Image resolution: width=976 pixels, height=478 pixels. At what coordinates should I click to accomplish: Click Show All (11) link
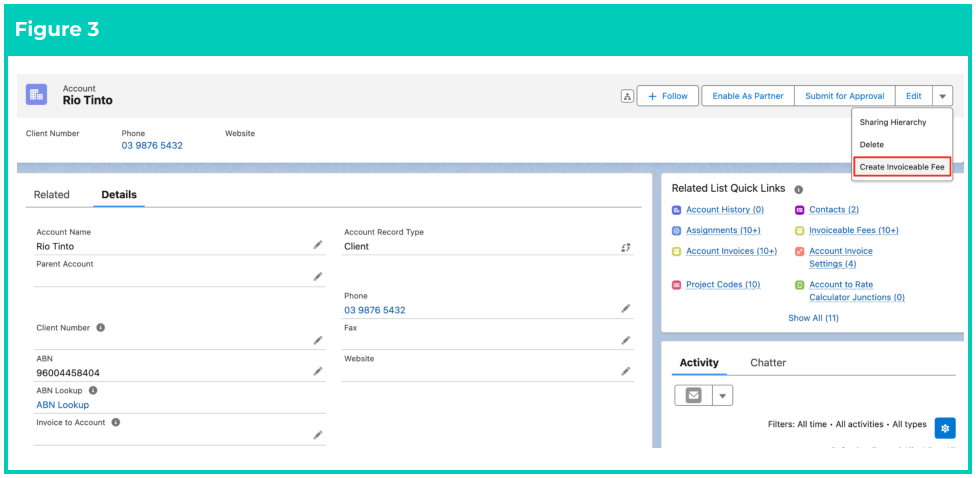813,318
